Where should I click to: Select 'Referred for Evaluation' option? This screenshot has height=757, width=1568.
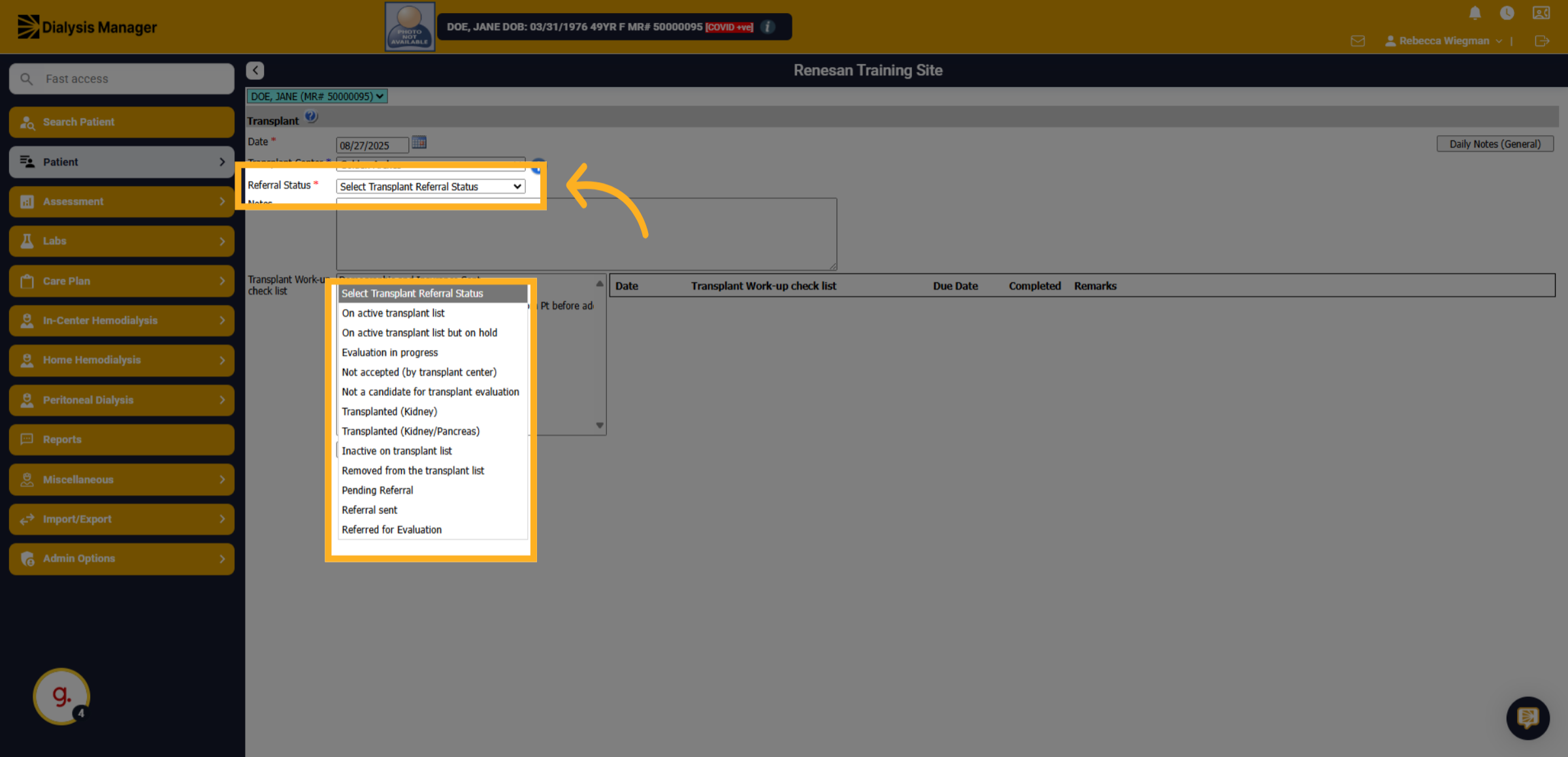[433, 530]
